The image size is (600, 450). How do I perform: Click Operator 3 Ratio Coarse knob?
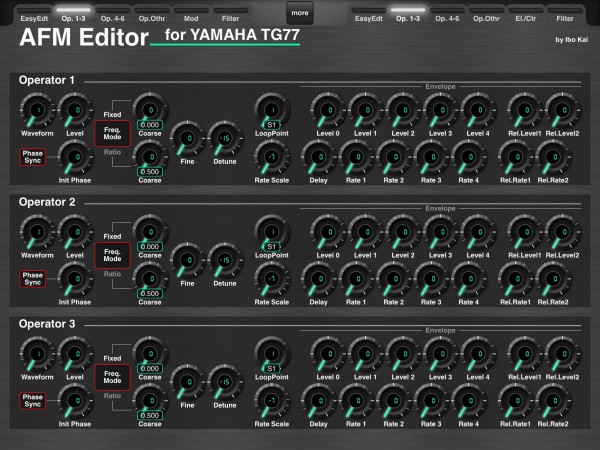coord(150,401)
